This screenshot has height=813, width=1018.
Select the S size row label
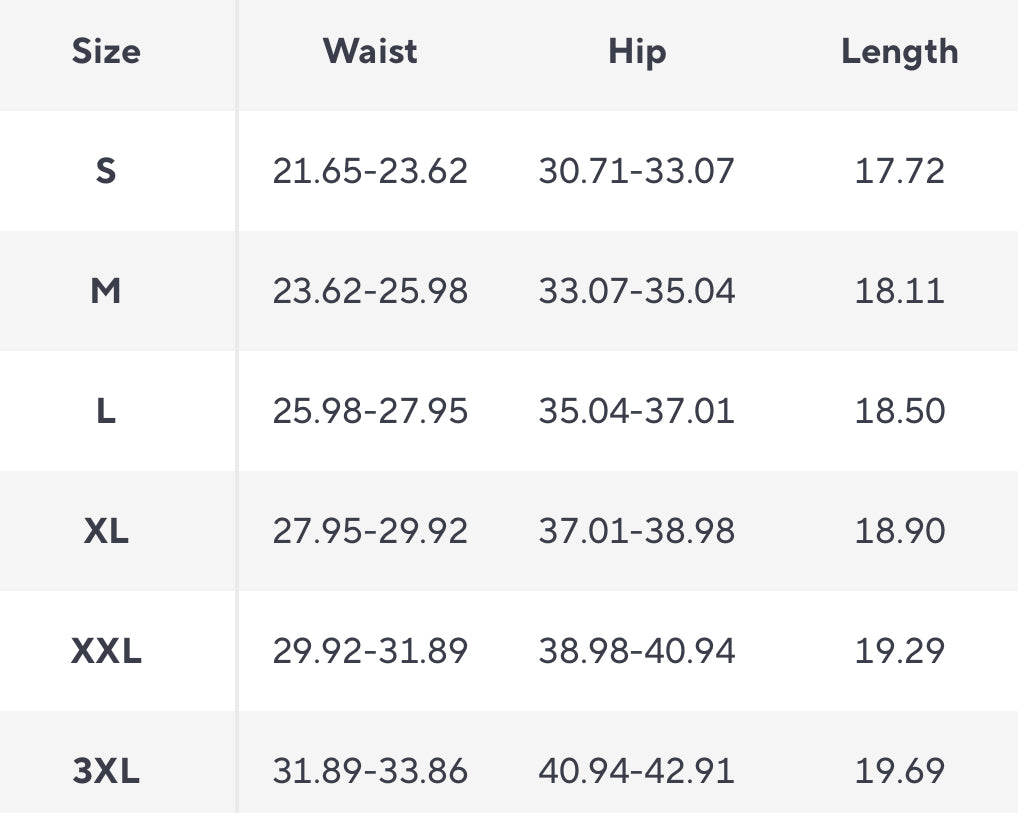click(x=106, y=171)
